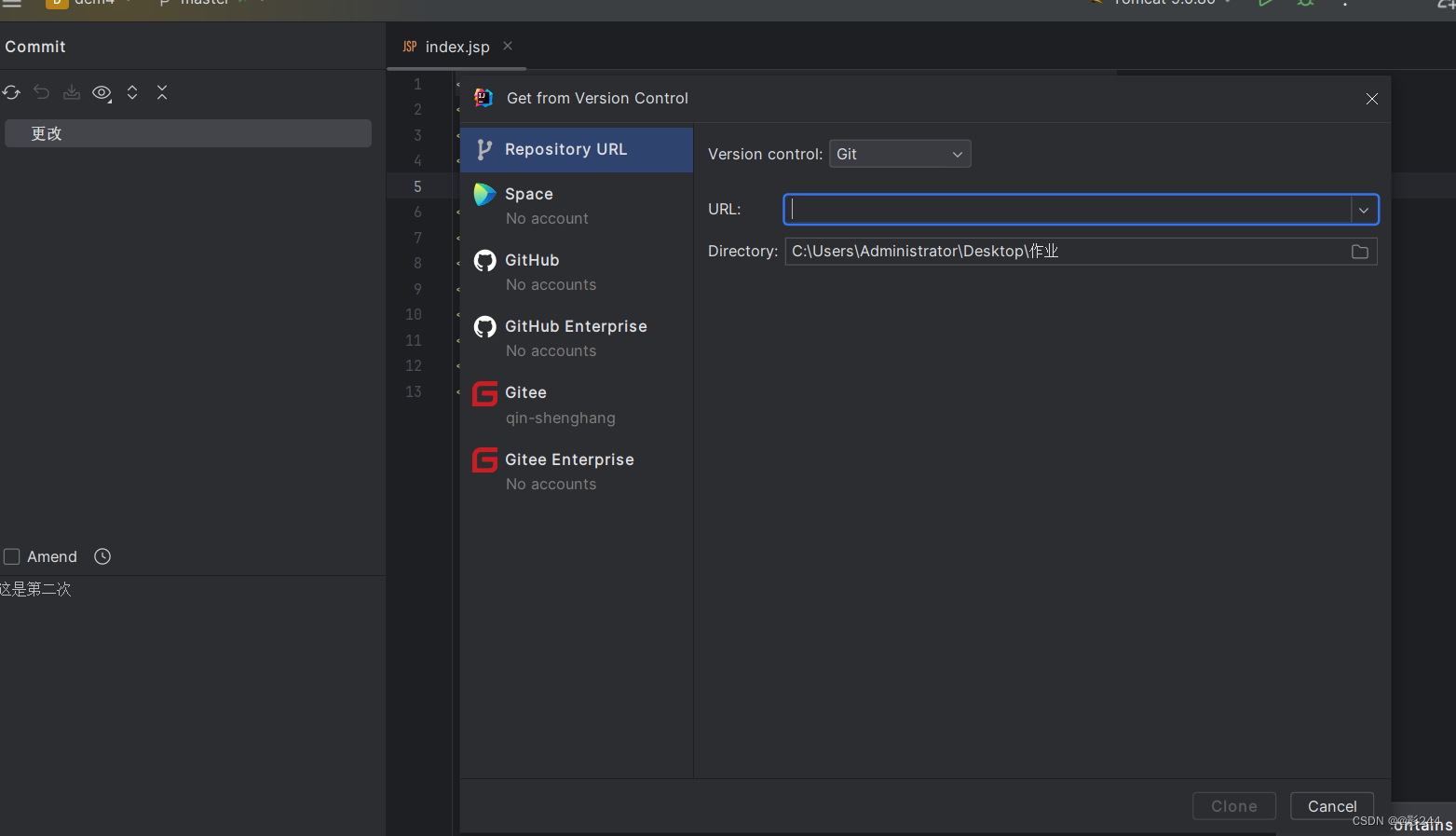Click line number 10 in editor gutter

click(414, 314)
